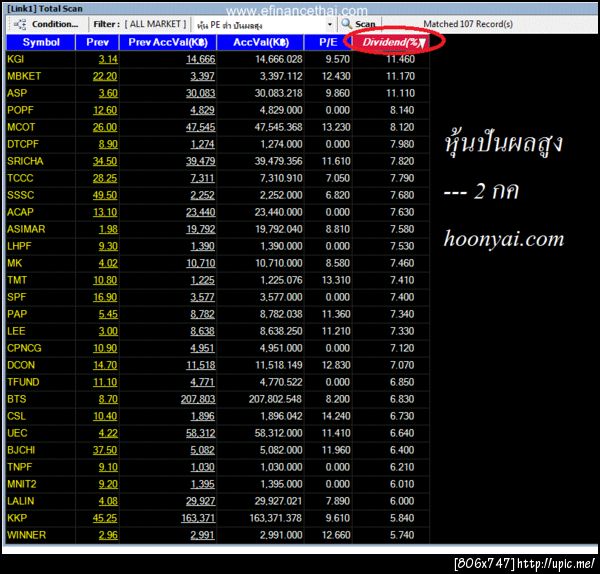Click MCOT P/E value 13.230
The image size is (600, 574).
[336, 127]
